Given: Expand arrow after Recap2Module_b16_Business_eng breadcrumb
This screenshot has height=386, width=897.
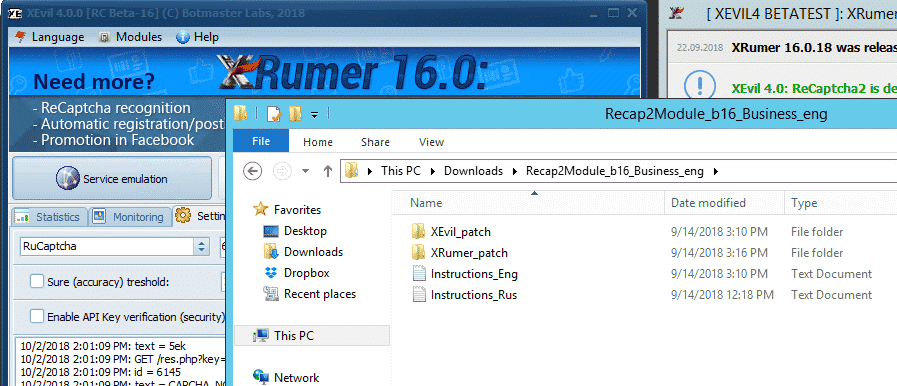Looking at the screenshot, I should point(715,171).
